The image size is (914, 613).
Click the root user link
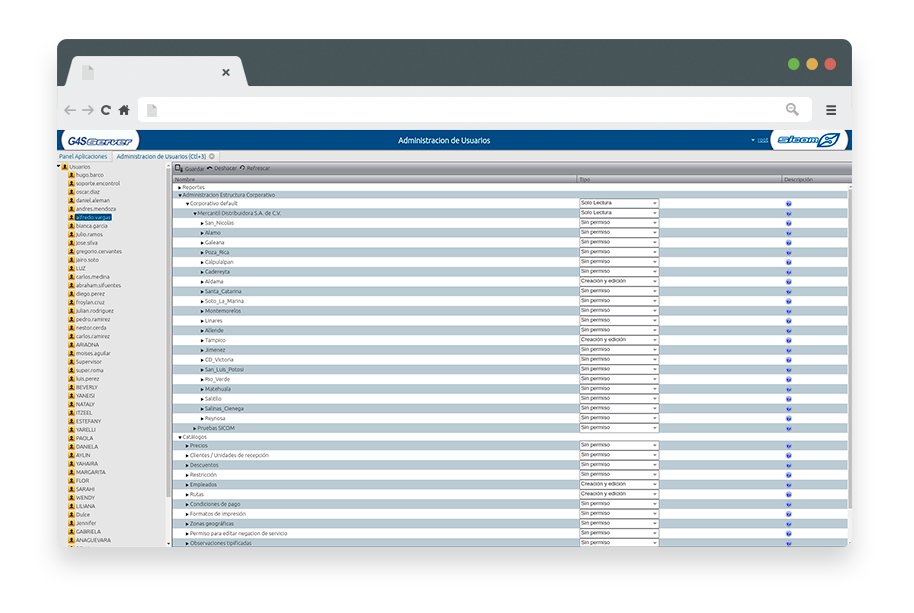click(762, 140)
